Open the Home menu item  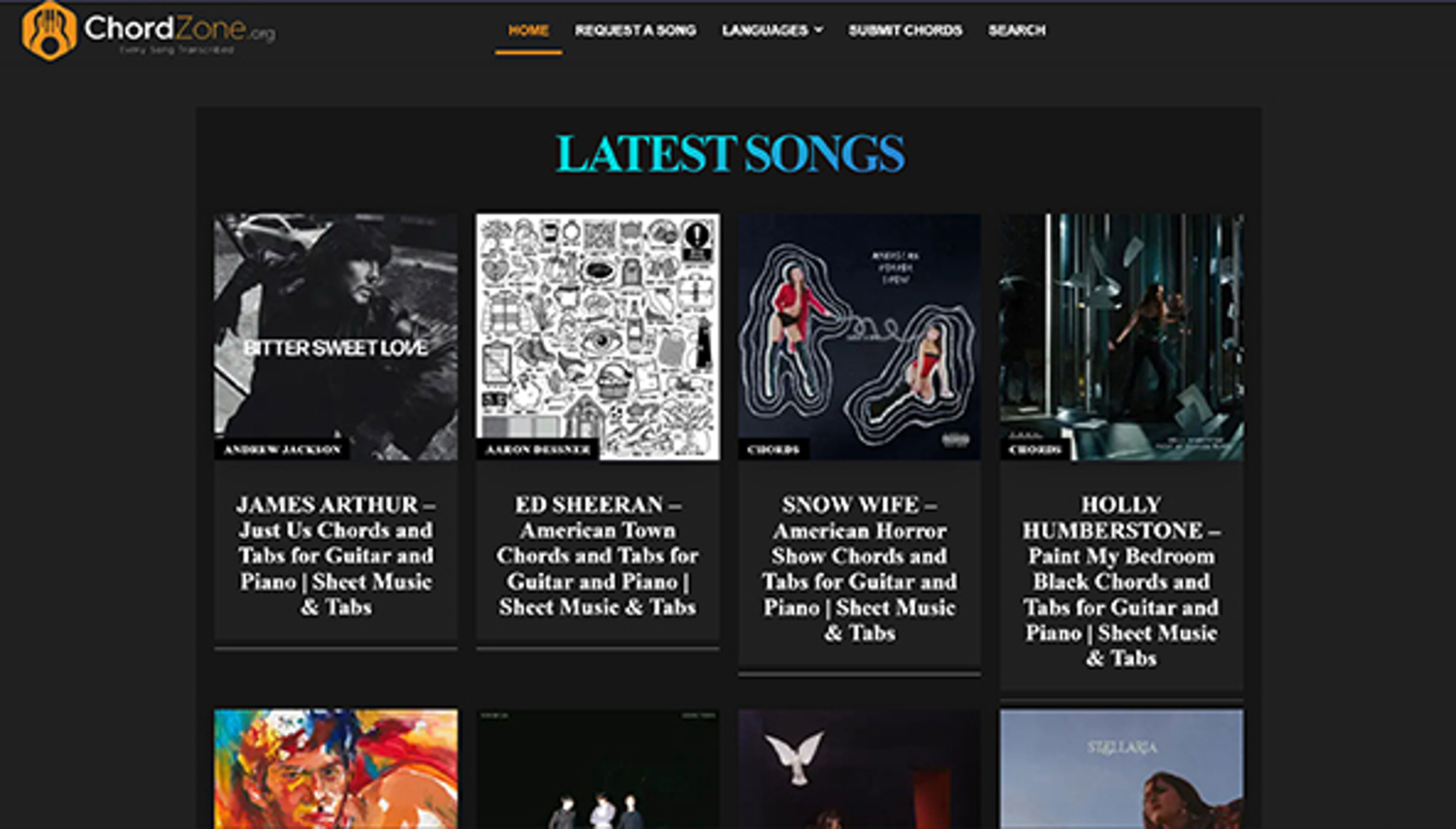[x=528, y=30]
